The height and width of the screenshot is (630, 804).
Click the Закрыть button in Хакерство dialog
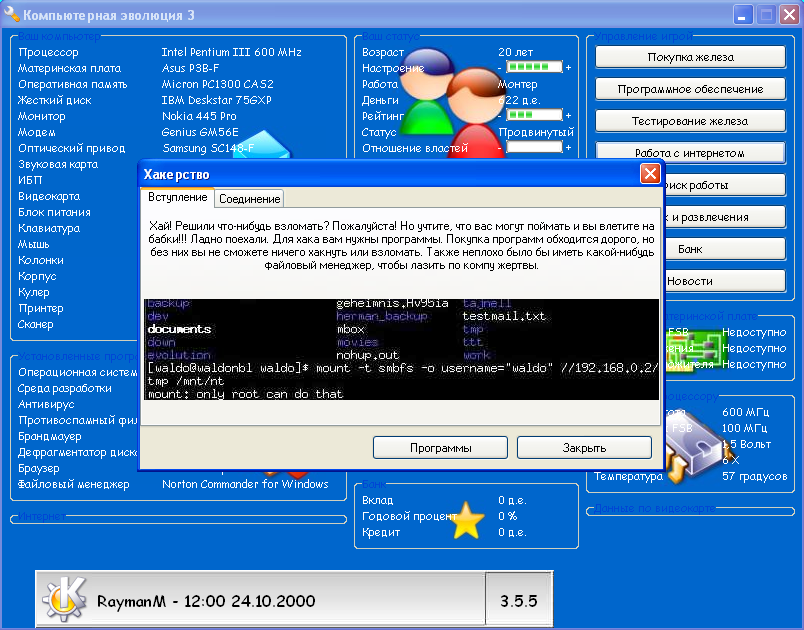point(584,448)
